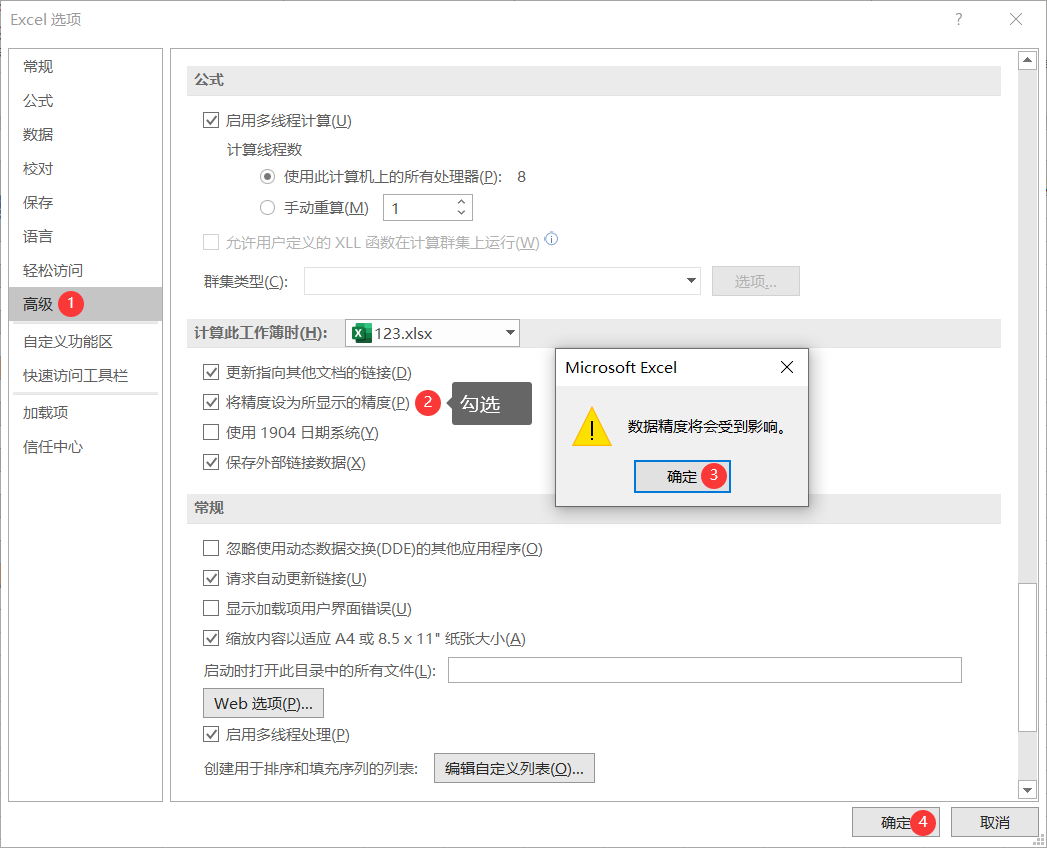Confirm the precision warning with 确定
Viewport: 1047px width, 848px height.
pos(682,476)
